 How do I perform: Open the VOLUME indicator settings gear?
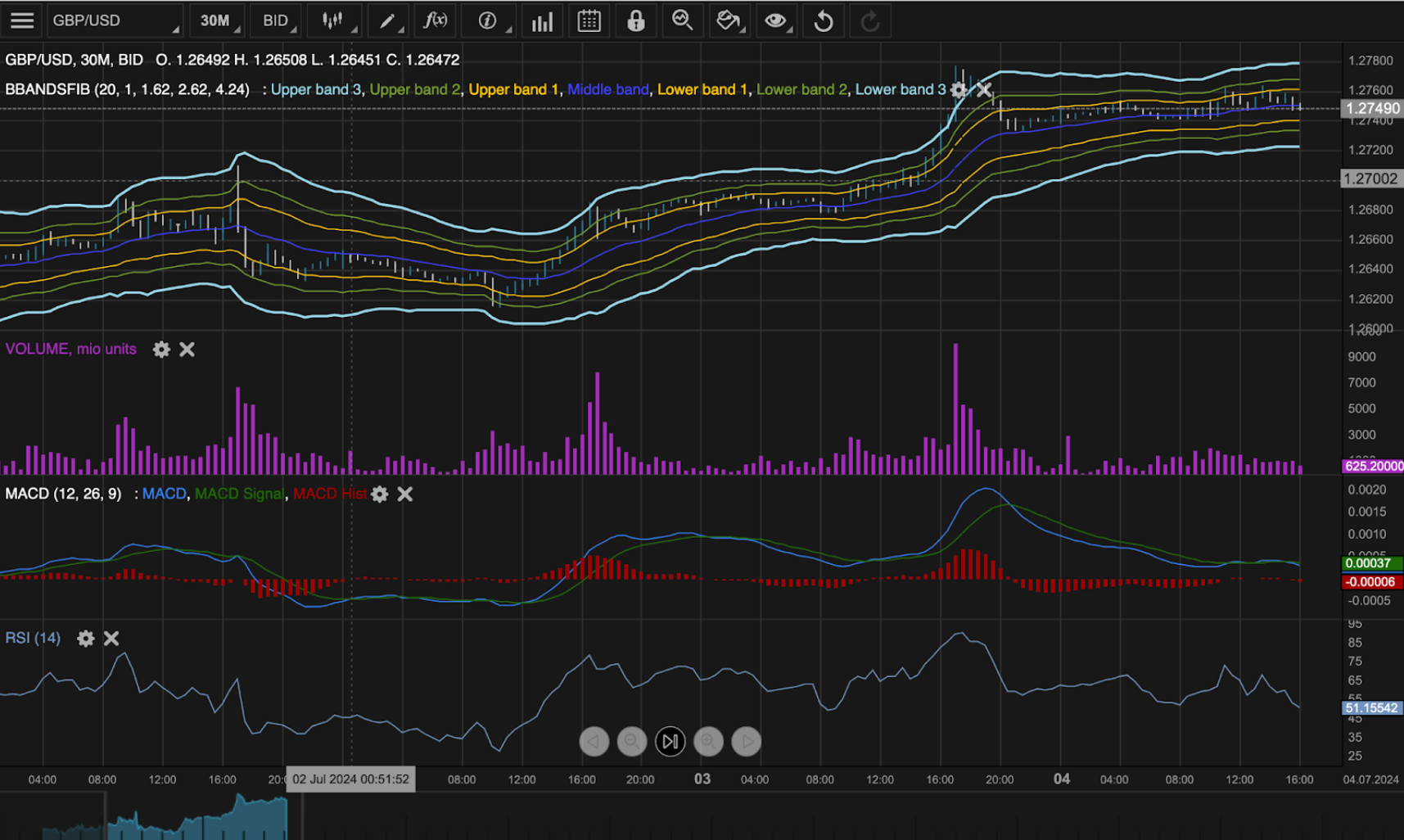coord(162,350)
